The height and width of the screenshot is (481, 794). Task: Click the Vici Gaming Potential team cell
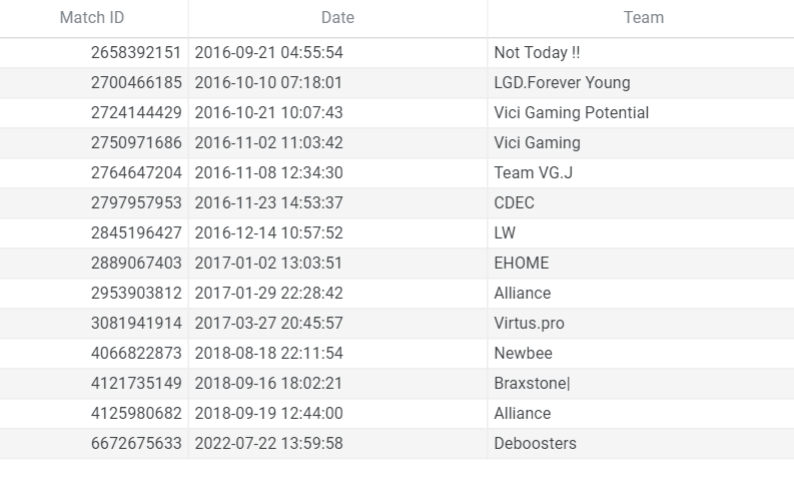tap(571, 113)
